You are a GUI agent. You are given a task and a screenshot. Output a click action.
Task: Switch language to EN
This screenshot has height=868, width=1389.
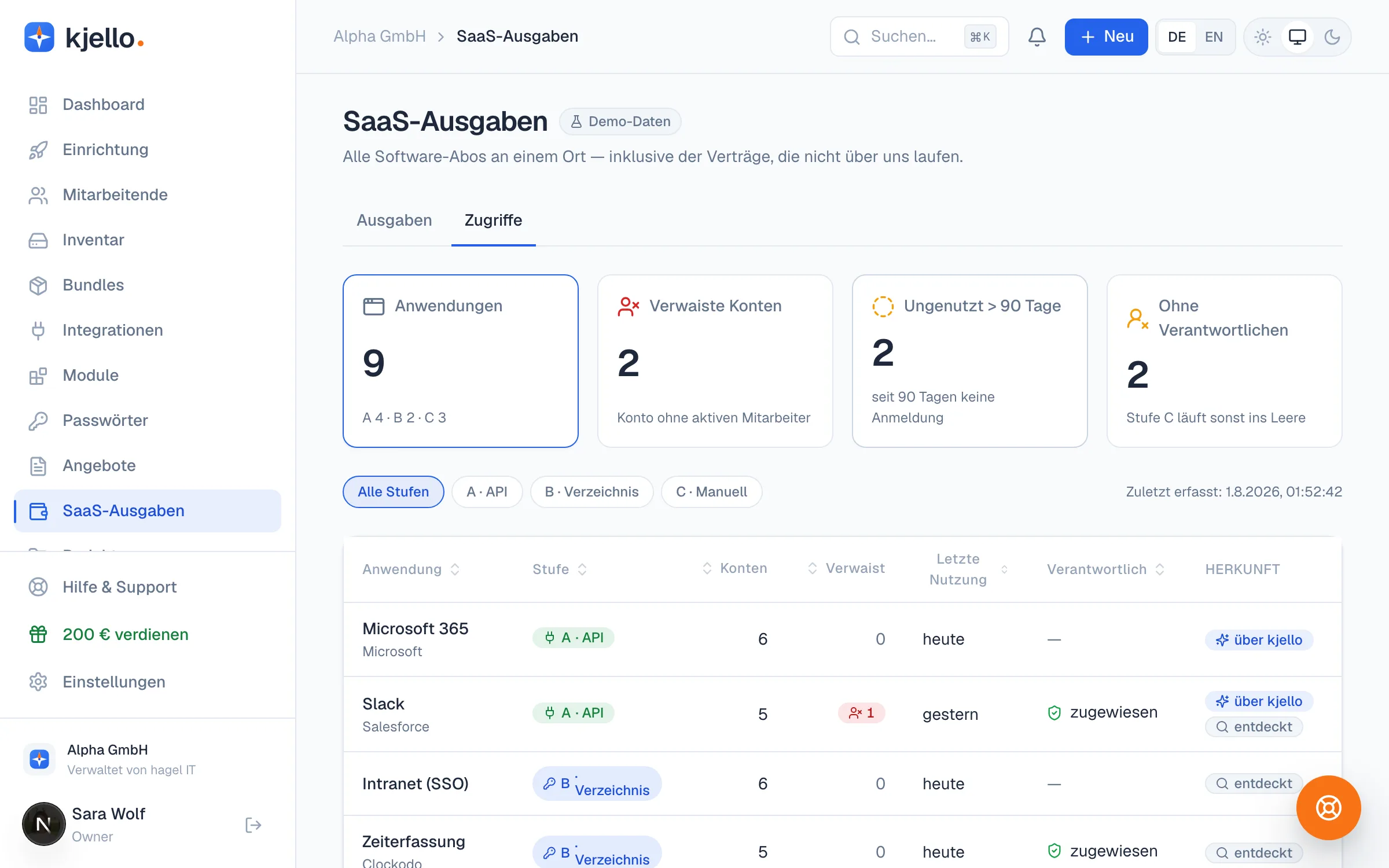point(1214,37)
